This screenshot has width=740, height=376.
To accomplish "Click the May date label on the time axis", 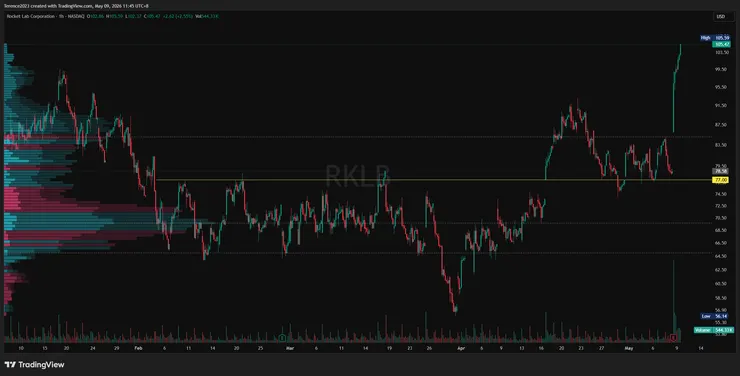I will click(629, 348).
